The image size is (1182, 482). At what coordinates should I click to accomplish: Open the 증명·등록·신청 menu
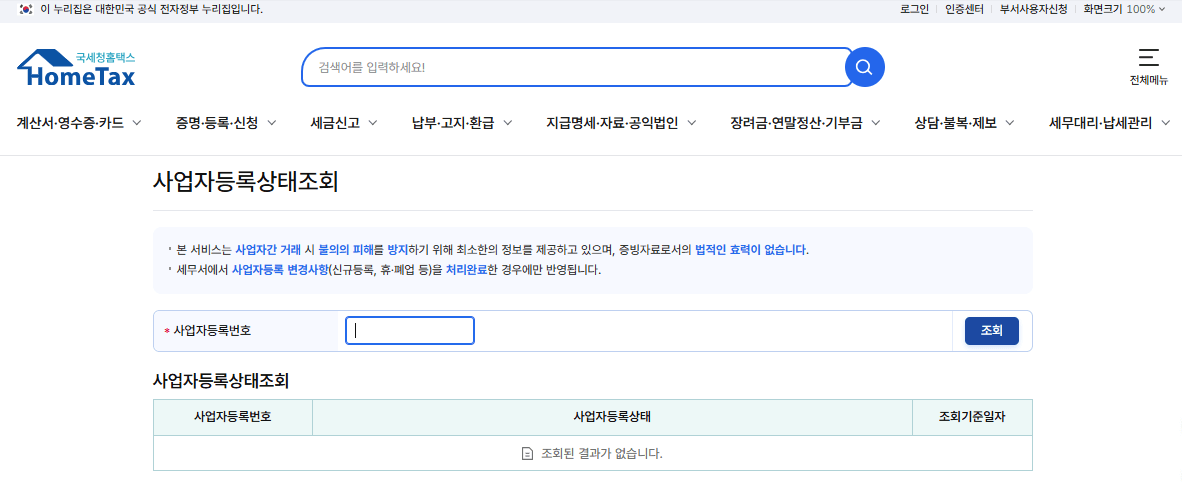pyautogui.click(x=217, y=123)
